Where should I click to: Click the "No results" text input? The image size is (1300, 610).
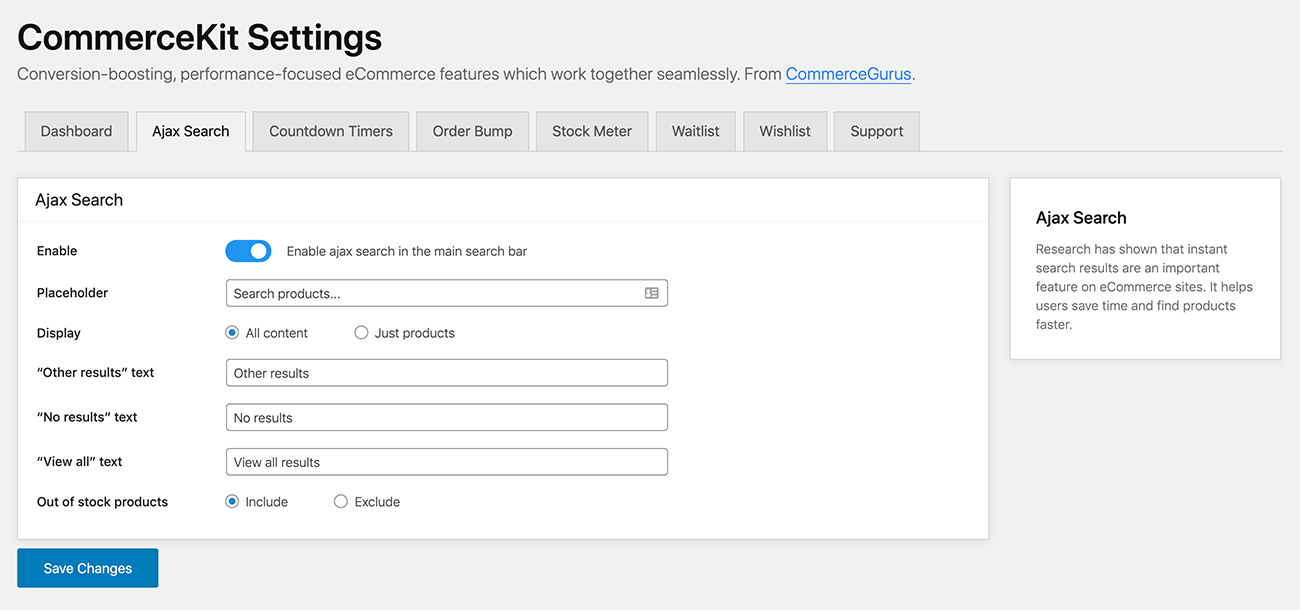[447, 418]
